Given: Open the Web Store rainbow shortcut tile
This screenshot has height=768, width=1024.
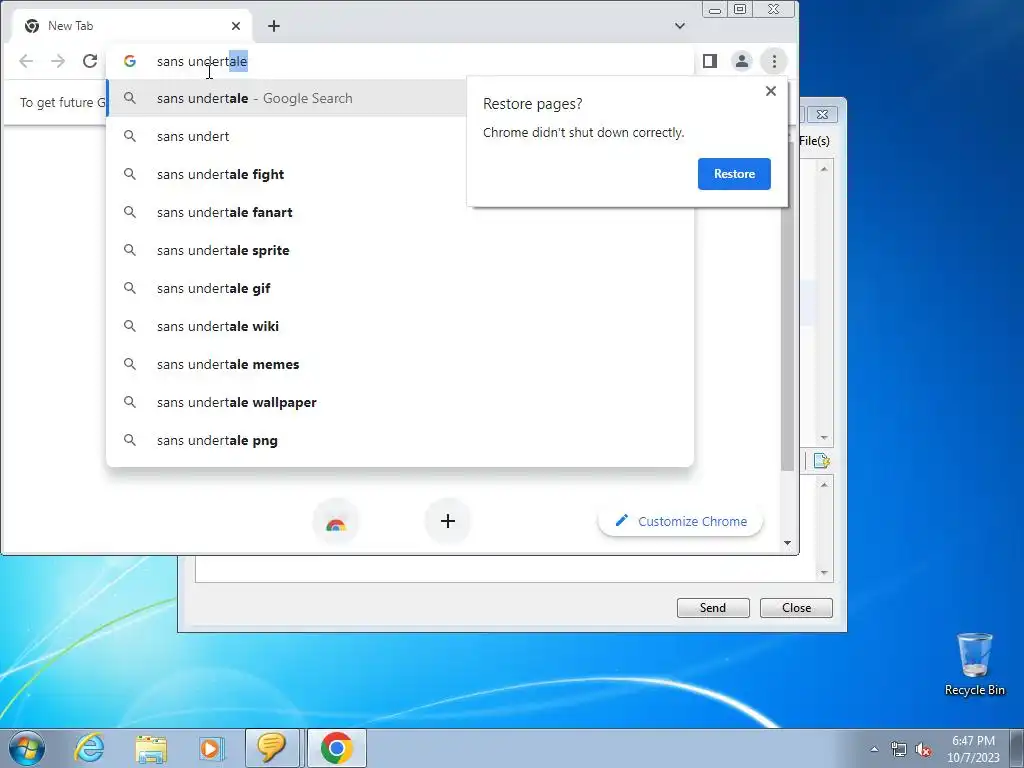Looking at the screenshot, I should (336, 521).
